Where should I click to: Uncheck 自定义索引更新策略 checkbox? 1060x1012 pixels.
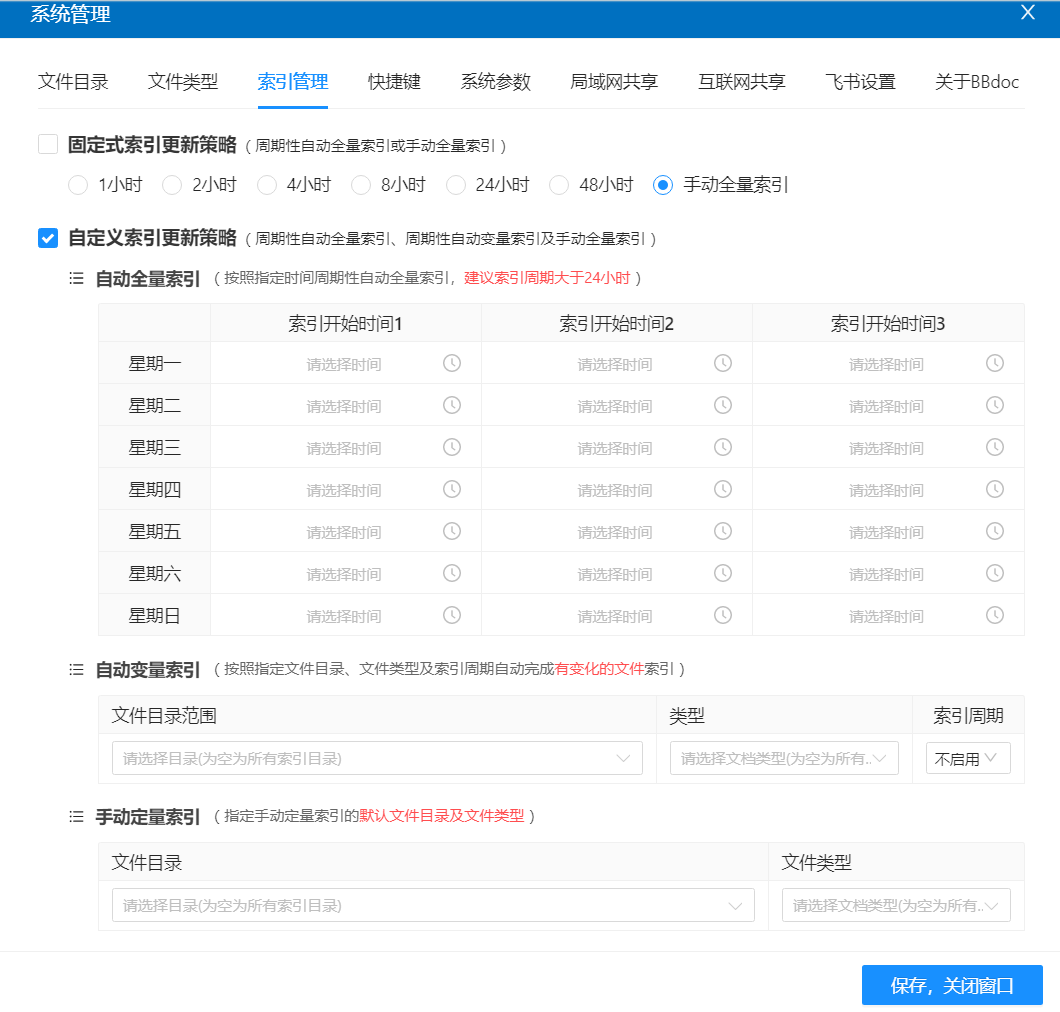[x=48, y=238]
